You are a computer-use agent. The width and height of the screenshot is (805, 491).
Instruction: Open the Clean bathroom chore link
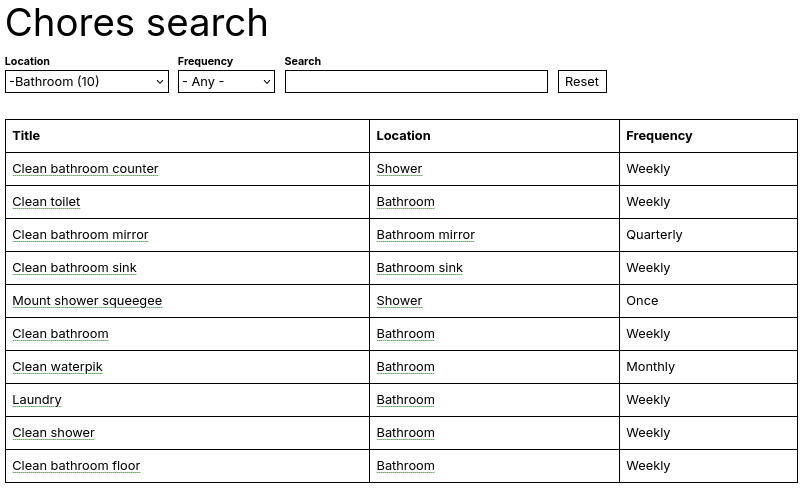(x=61, y=334)
